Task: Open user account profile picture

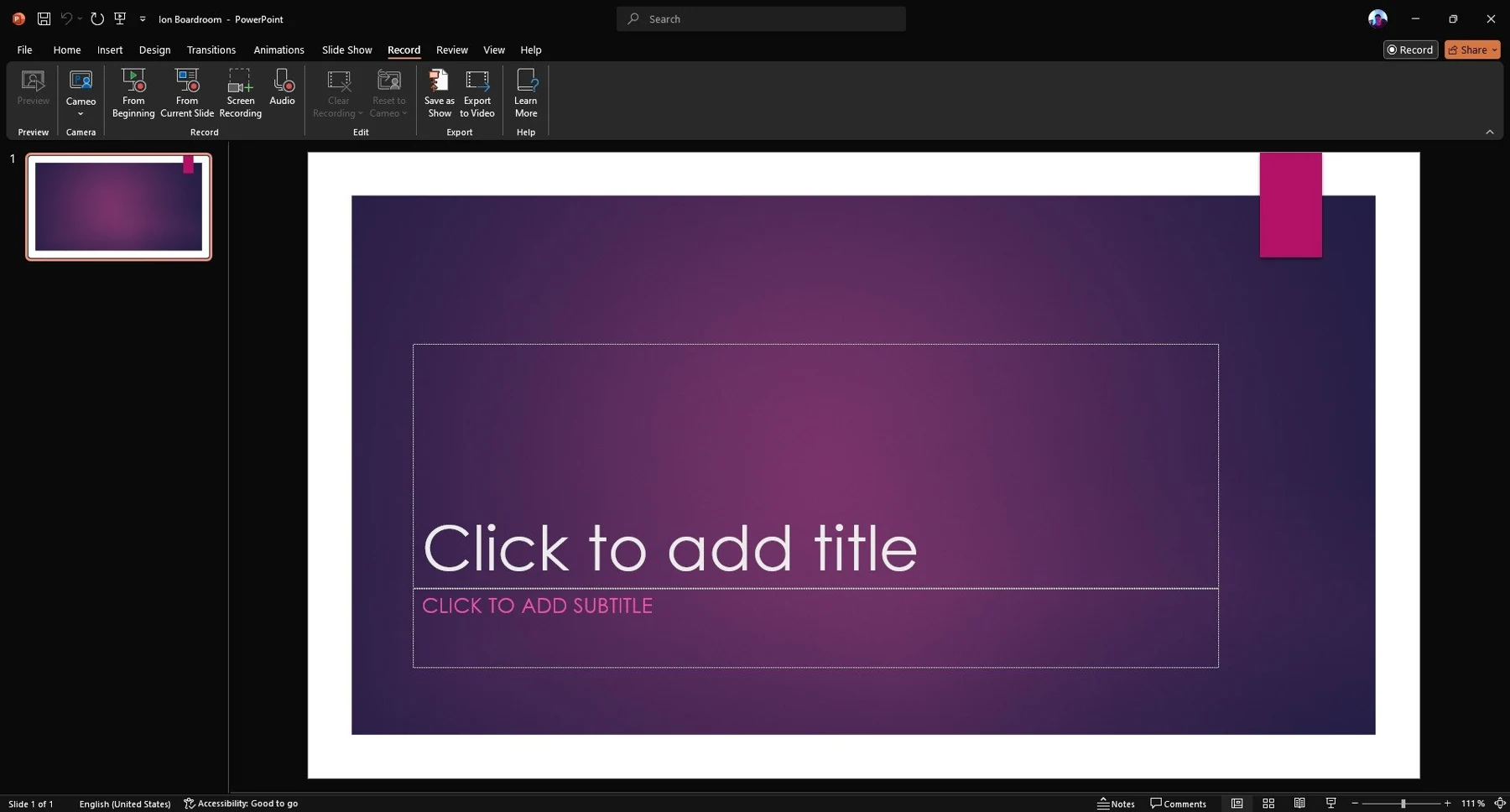Action: tap(1377, 18)
